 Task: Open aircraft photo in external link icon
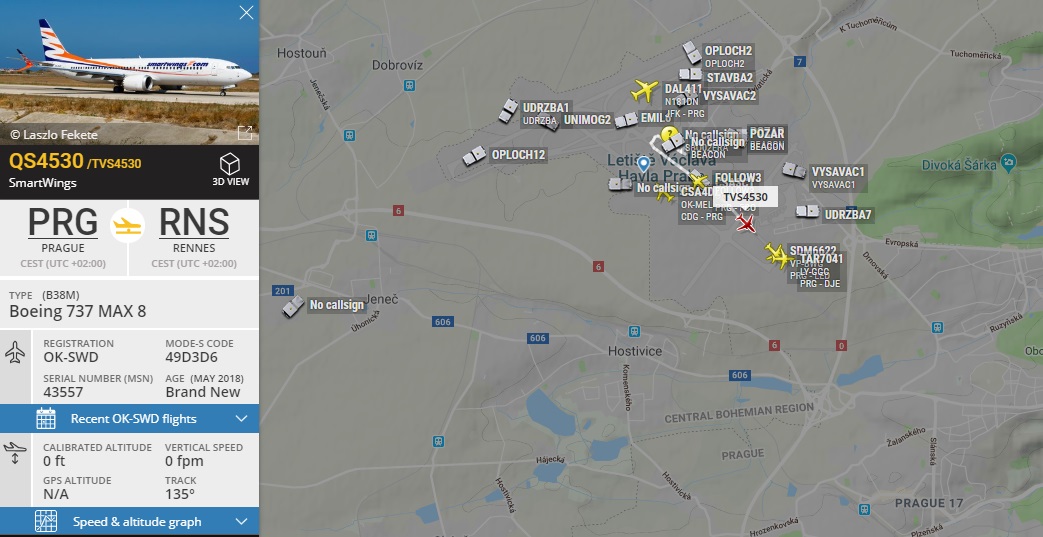pos(245,133)
